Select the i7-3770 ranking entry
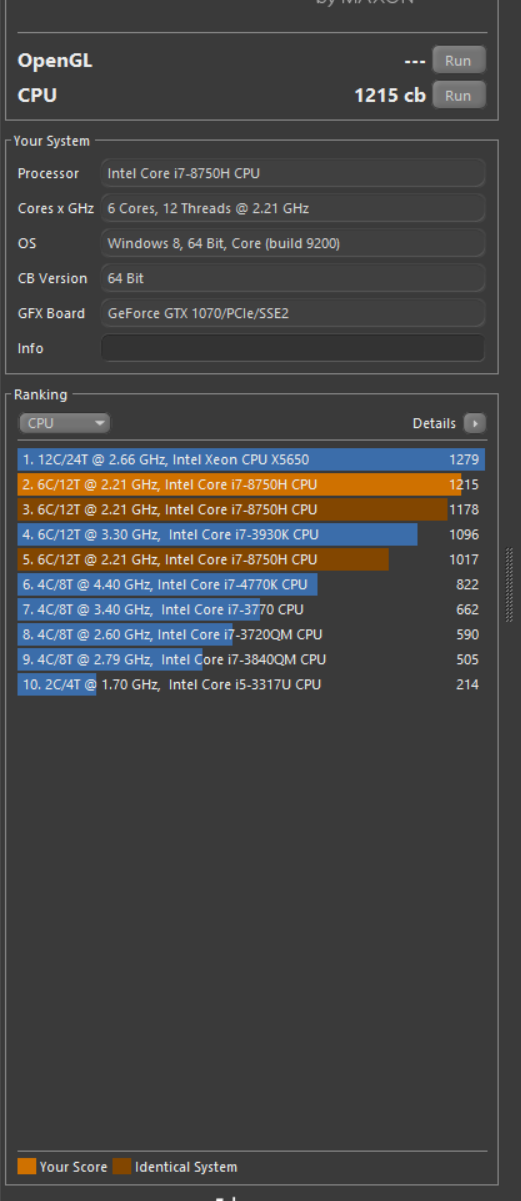The height and width of the screenshot is (1201, 521). [x=251, y=610]
